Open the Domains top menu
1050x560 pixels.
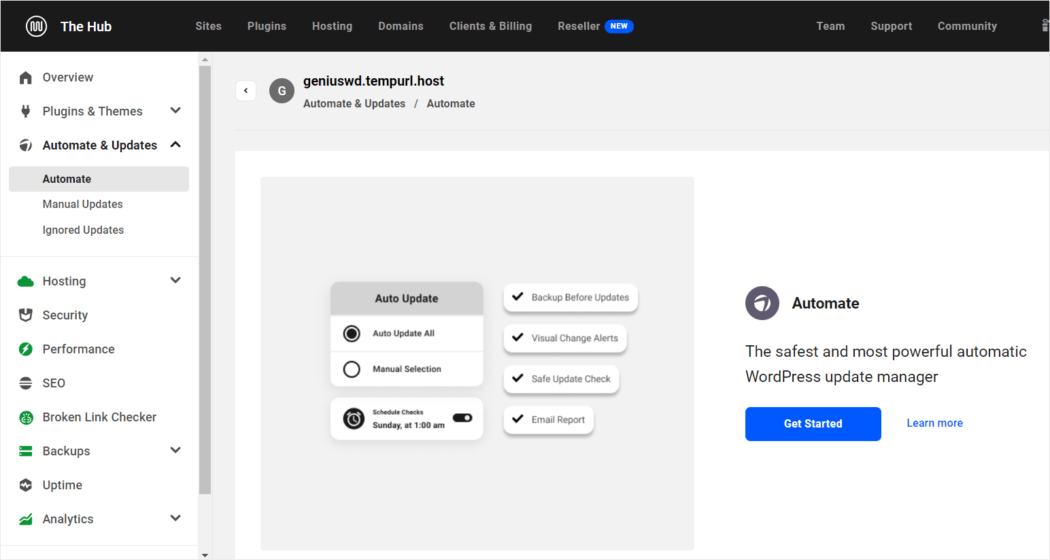400,26
